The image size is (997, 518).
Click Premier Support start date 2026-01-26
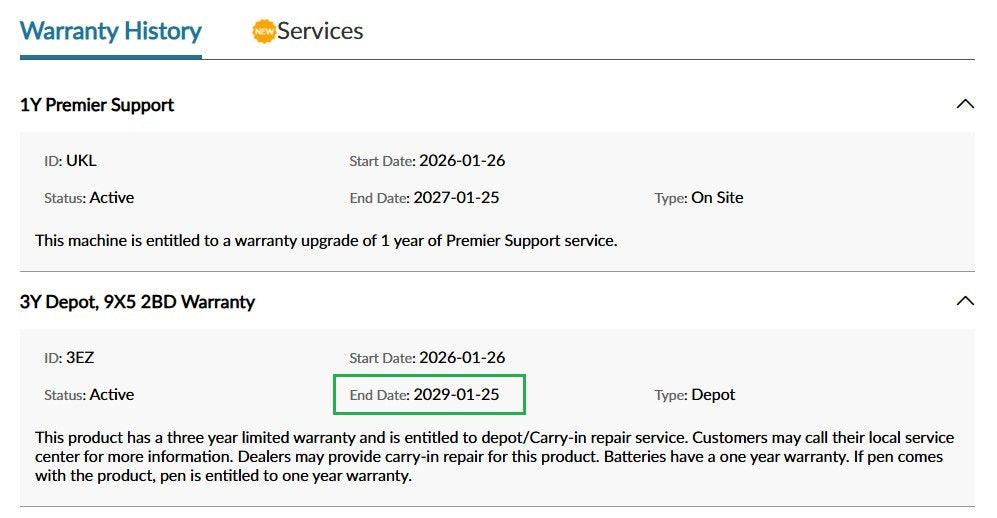point(462,161)
